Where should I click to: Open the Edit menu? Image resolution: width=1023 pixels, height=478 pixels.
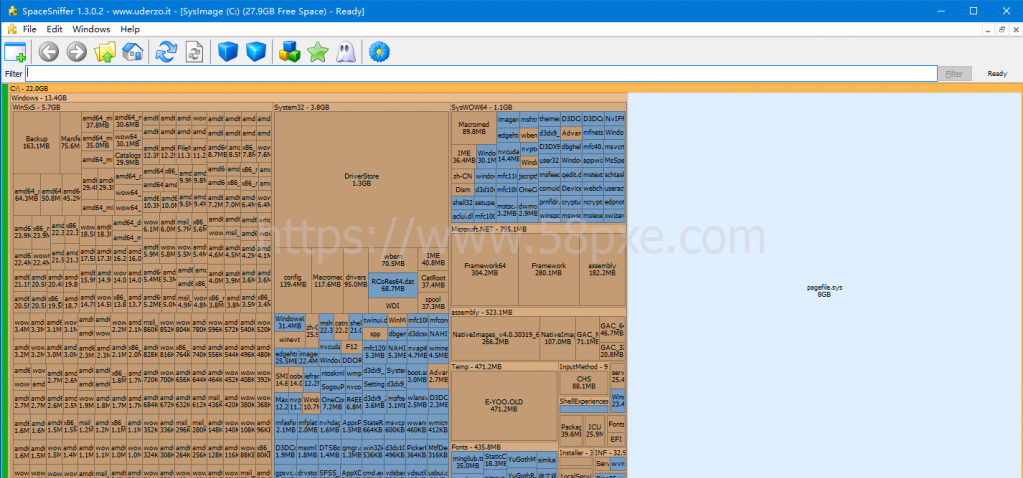[54, 29]
